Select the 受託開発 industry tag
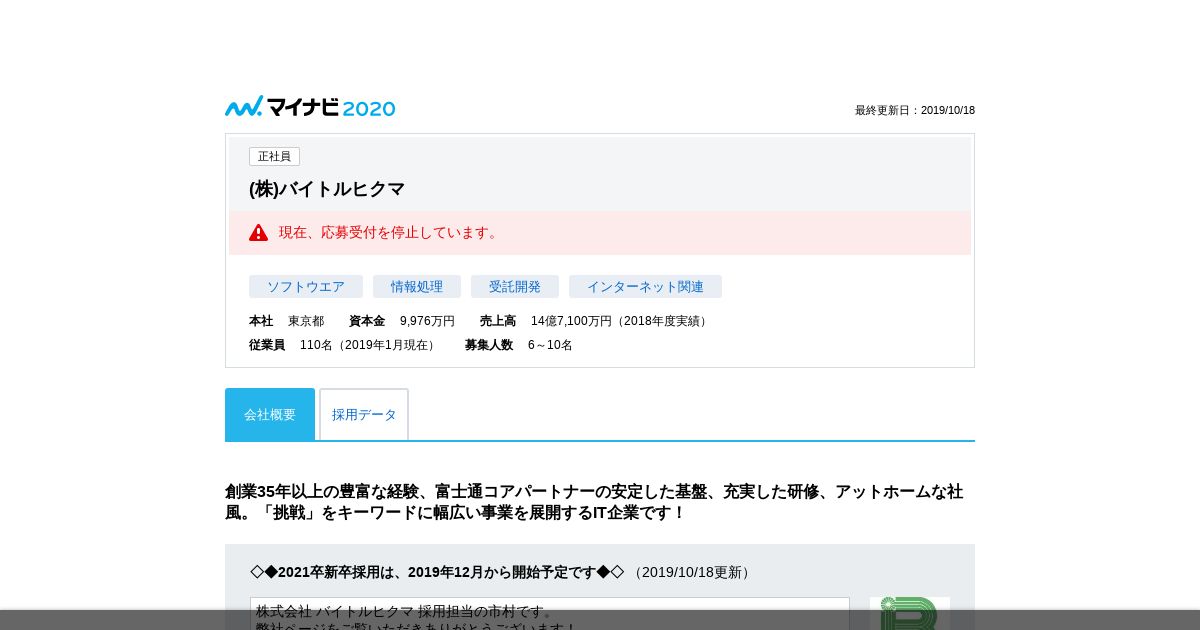 point(515,287)
